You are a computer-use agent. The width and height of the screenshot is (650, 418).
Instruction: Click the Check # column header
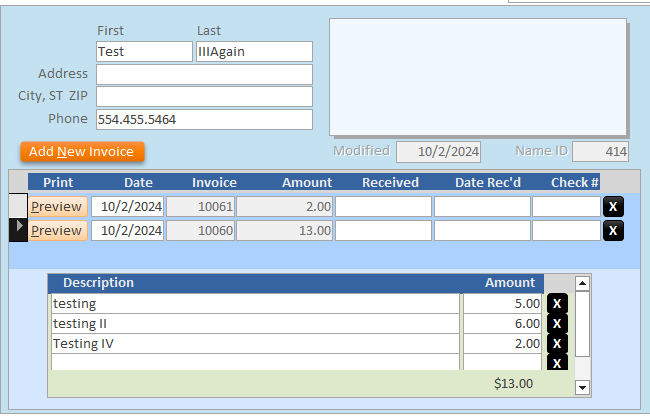(x=575, y=182)
